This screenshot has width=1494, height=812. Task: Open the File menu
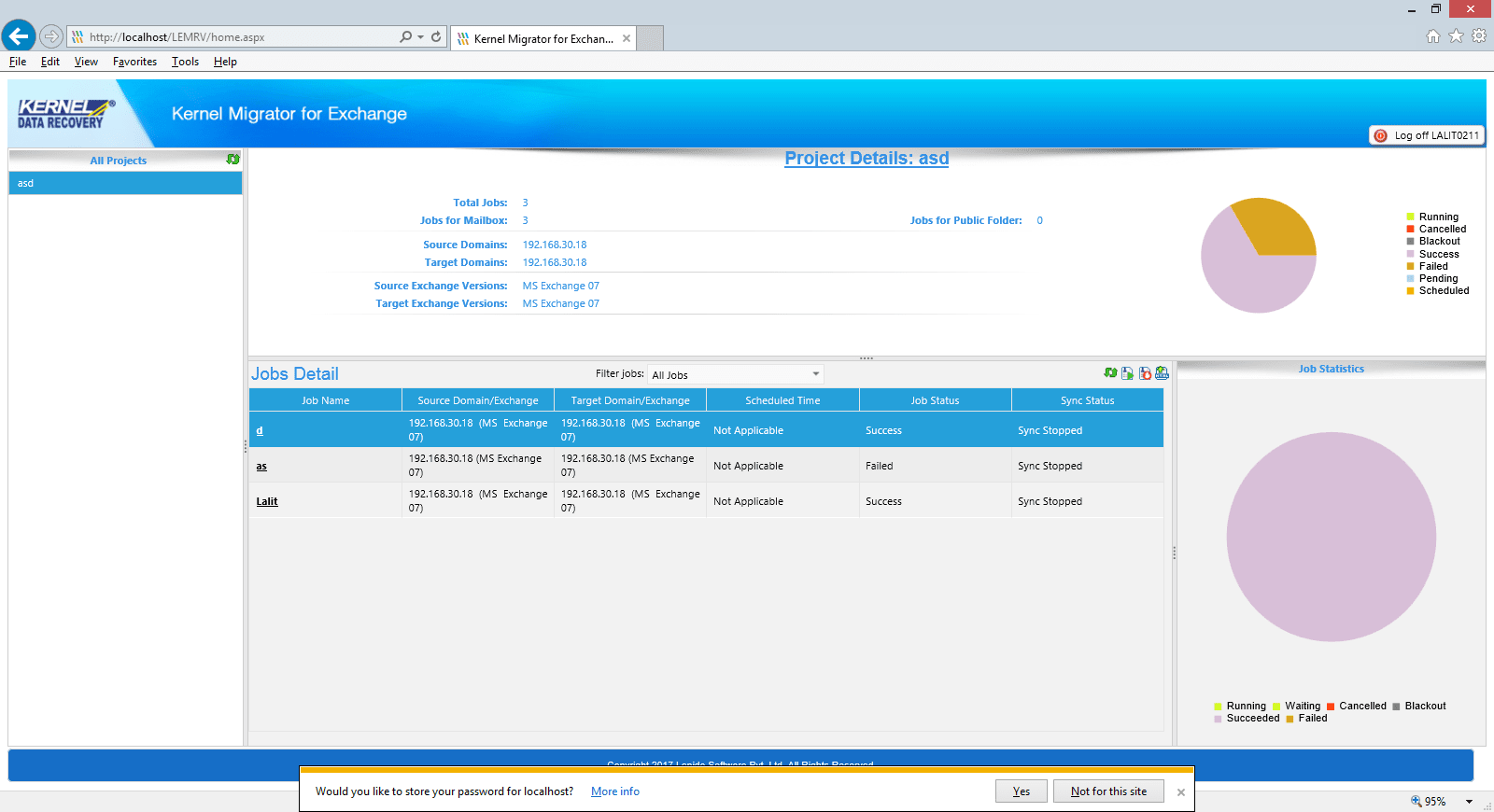[x=18, y=62]
